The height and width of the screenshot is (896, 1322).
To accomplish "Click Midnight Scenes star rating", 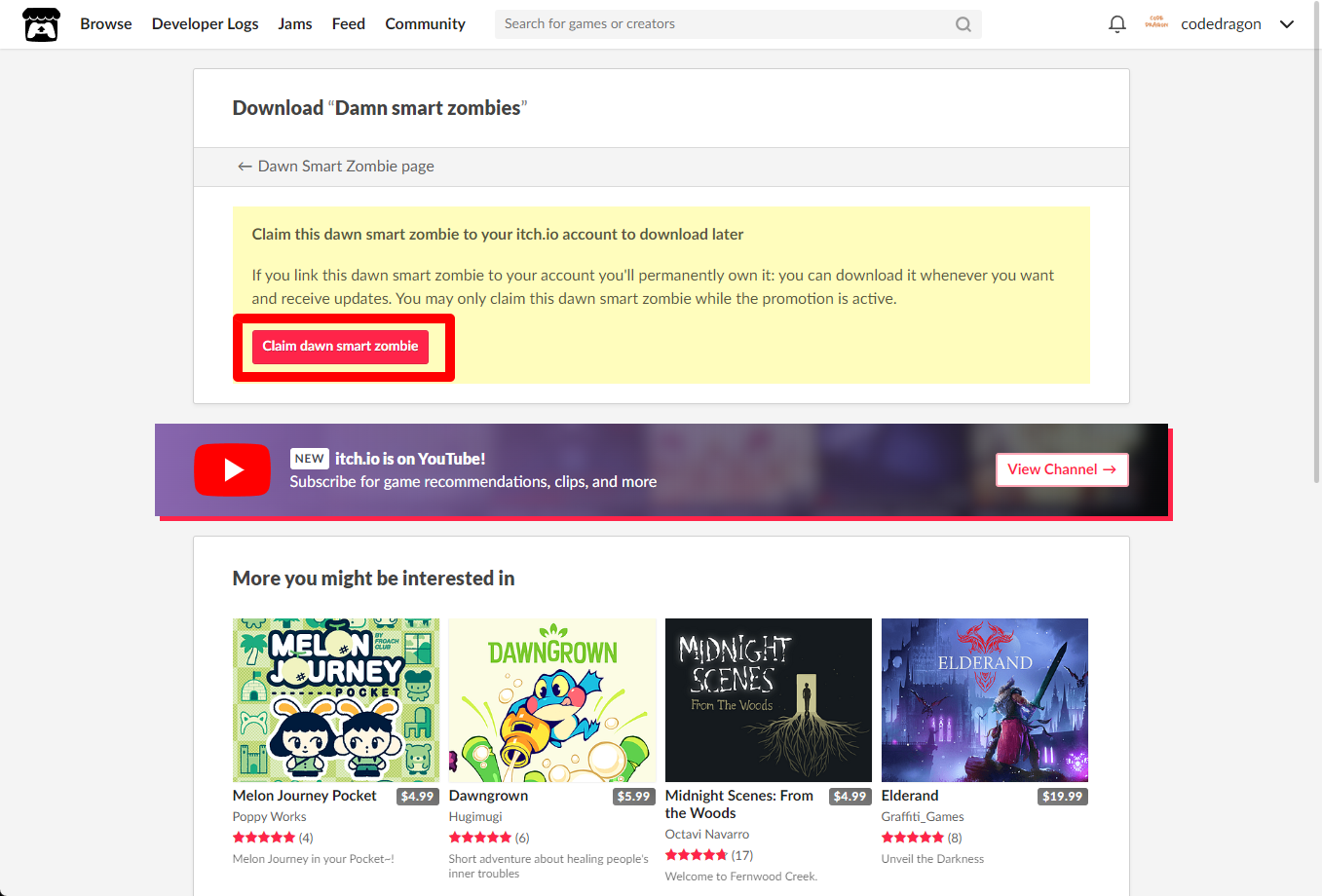I will click(x=697, y=855).
